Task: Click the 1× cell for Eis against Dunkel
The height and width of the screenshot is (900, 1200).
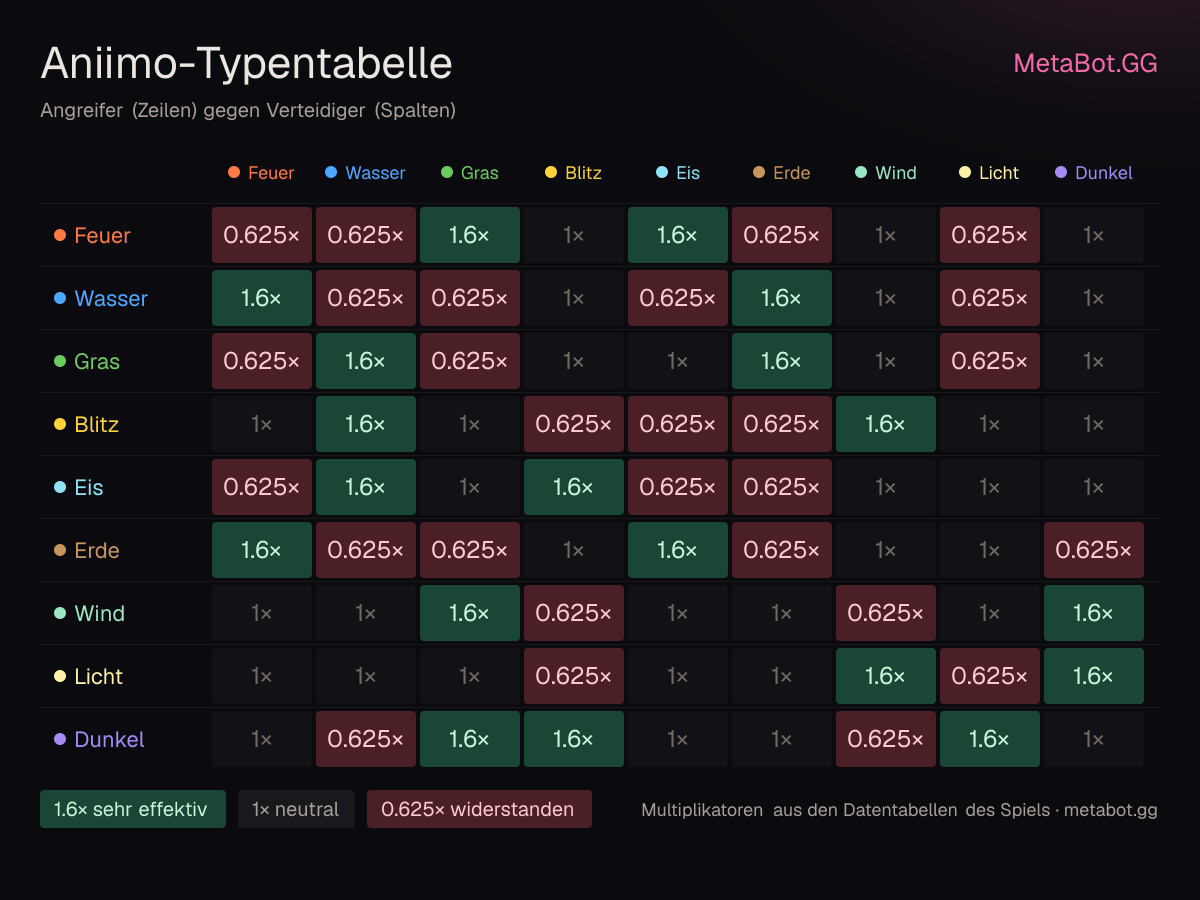Action: [x=1094, y=487]
